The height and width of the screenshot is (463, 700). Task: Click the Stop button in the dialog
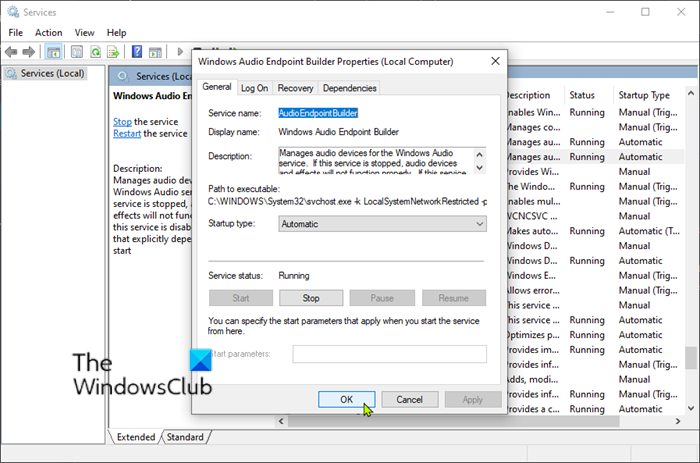[311, 298]
